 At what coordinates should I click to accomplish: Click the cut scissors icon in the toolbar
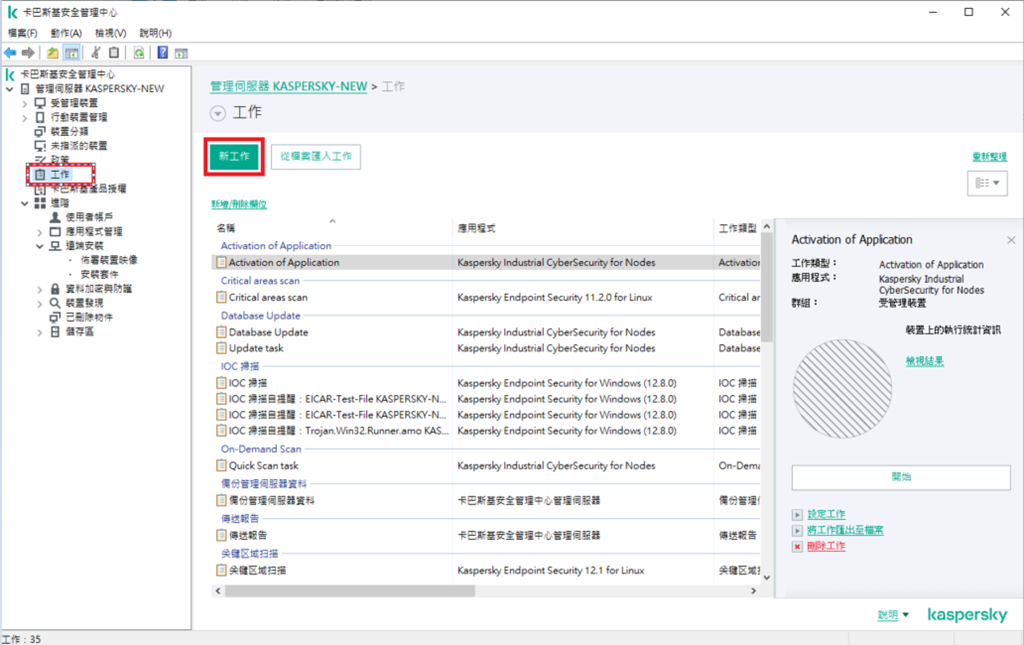coord(96,53)
